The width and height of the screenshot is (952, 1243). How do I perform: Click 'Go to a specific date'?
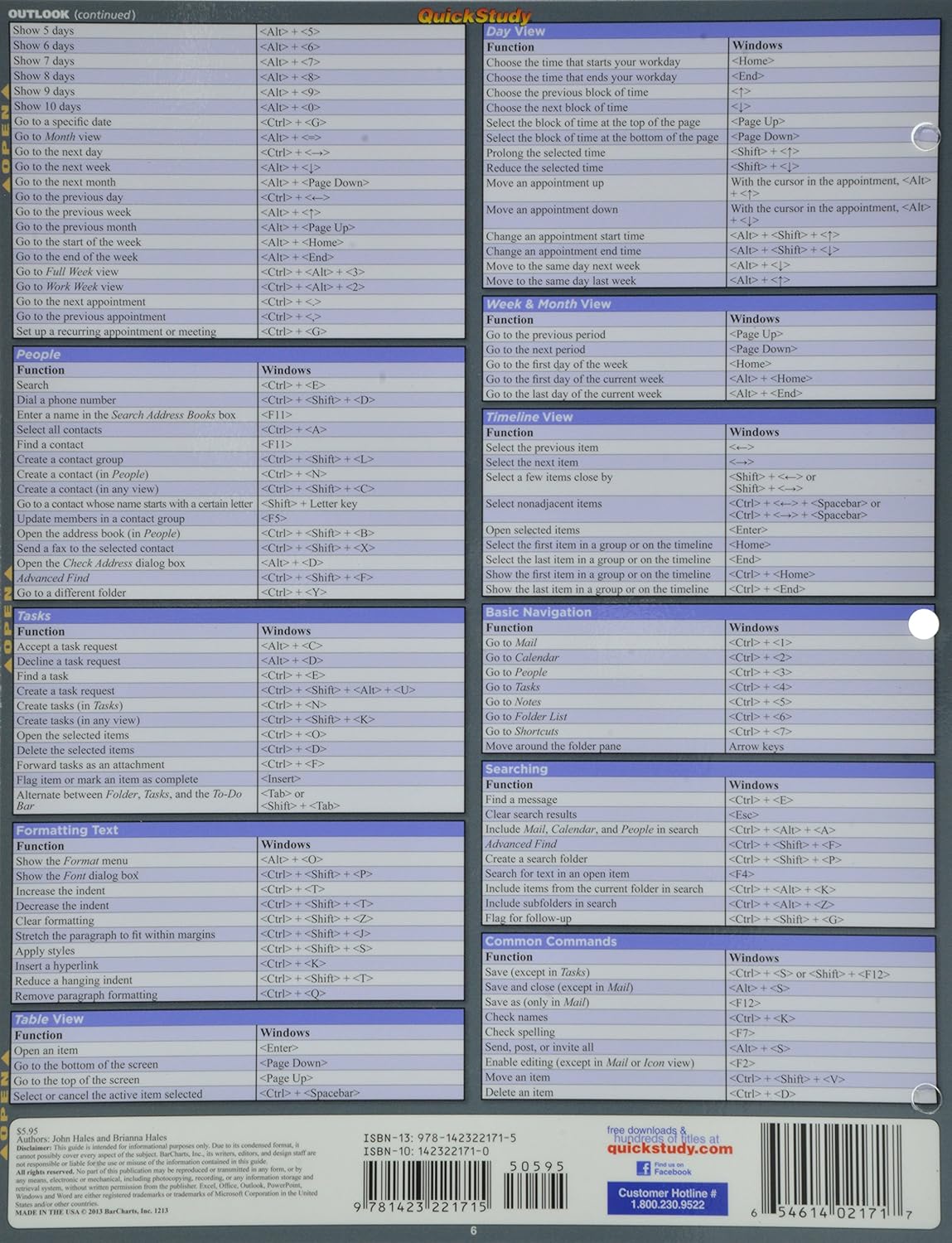click(63, 122)
